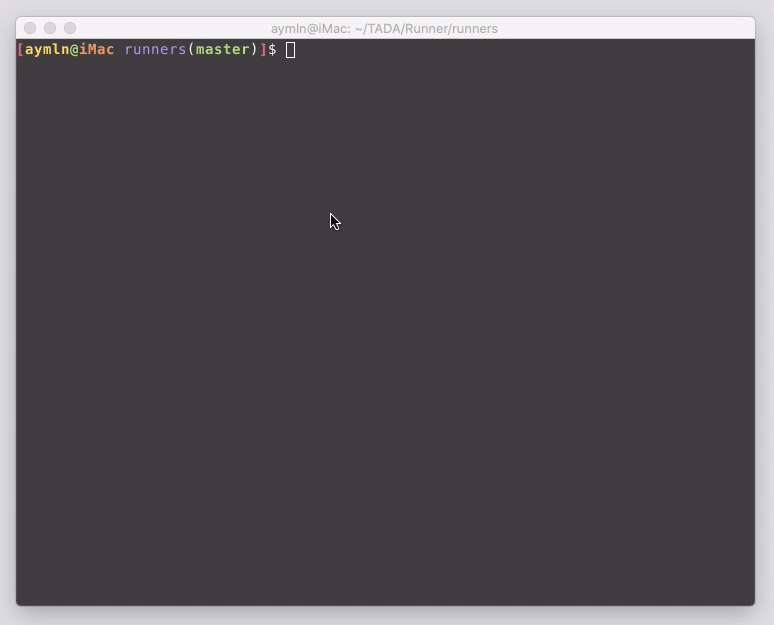The image size is (774, 625).
Task: Click the terminal close window button
Action: 30,28
